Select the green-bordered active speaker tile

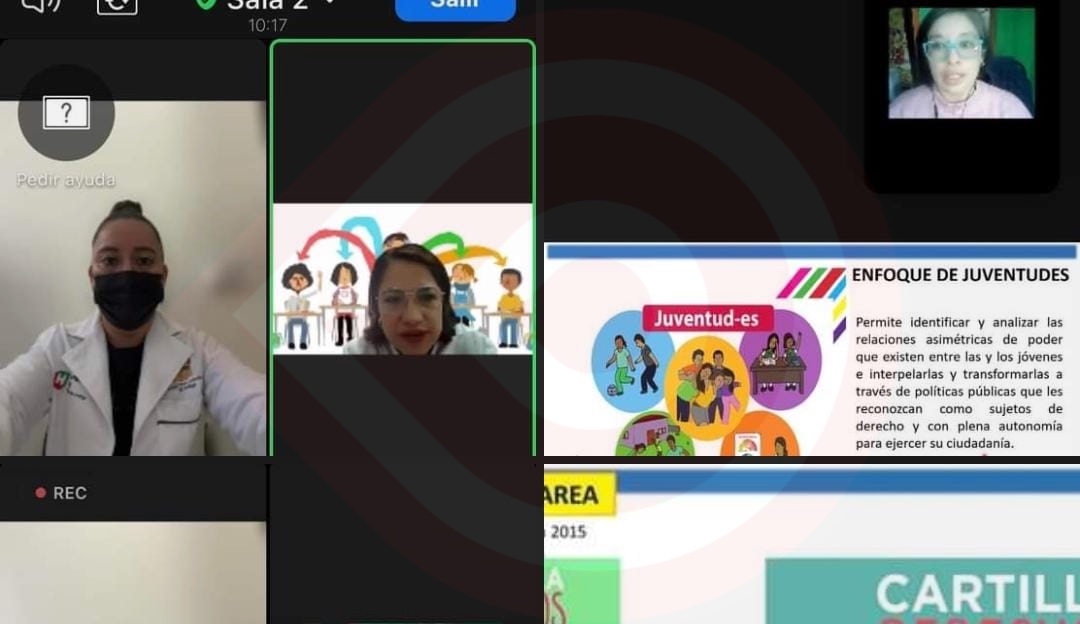pyautogui.click(x=402, y=250)
